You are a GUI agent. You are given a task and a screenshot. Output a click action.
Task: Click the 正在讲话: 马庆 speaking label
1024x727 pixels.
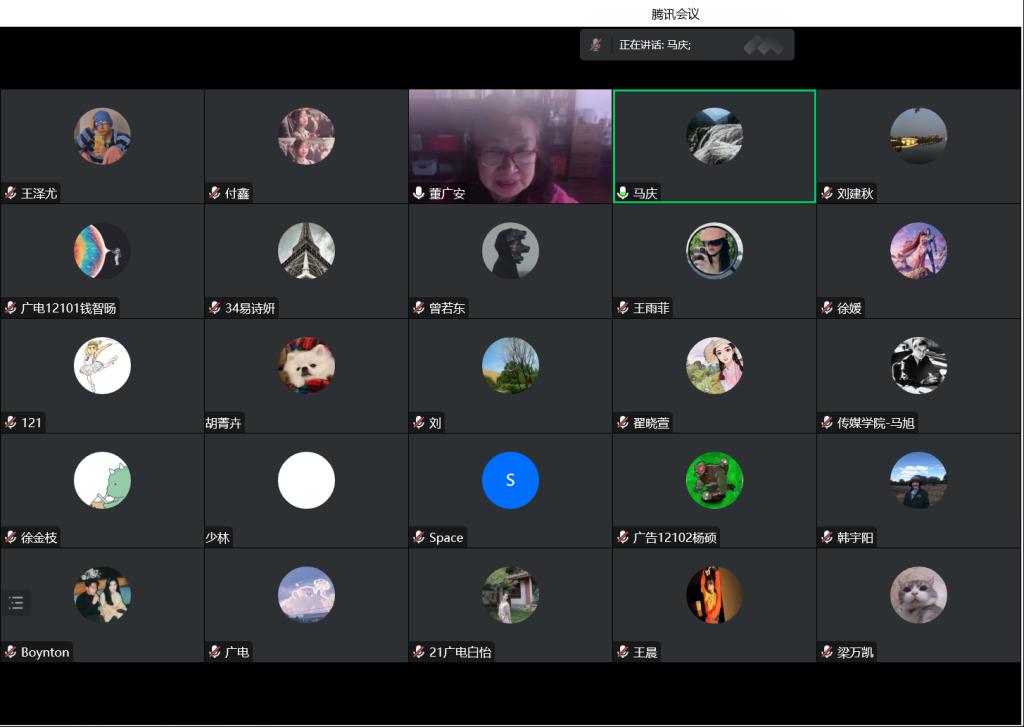click(x=655, y=45)
